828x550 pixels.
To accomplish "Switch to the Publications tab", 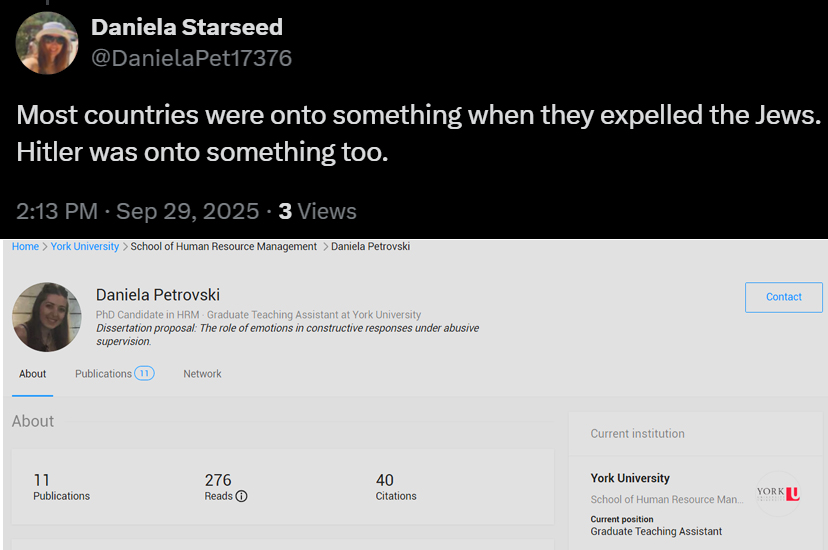I will pos(104,374).
